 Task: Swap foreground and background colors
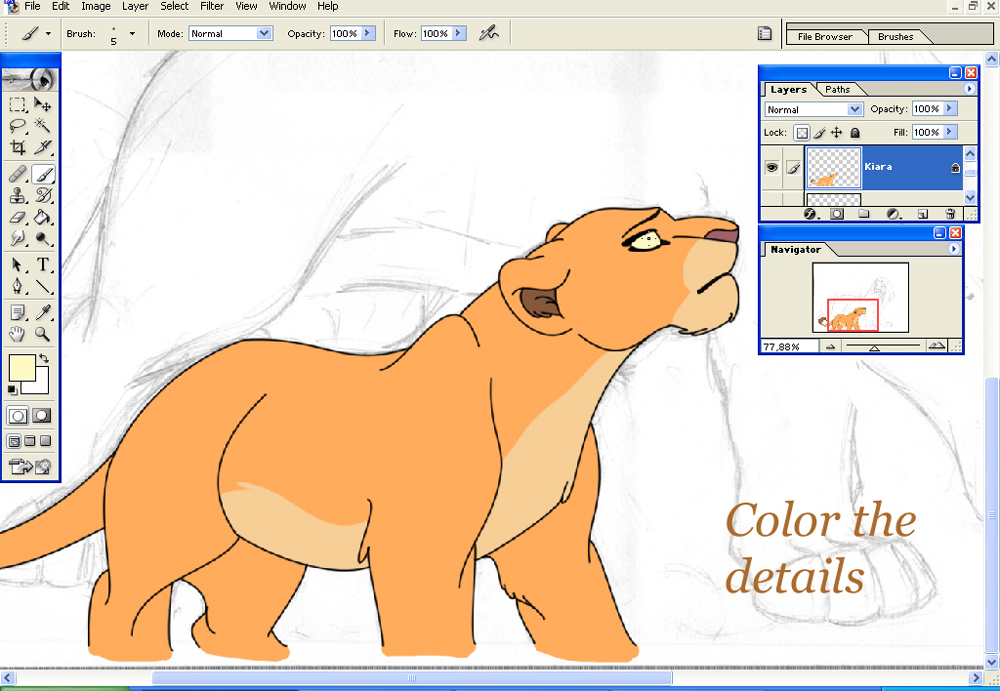pyautogui.click(x=43, y=359)
